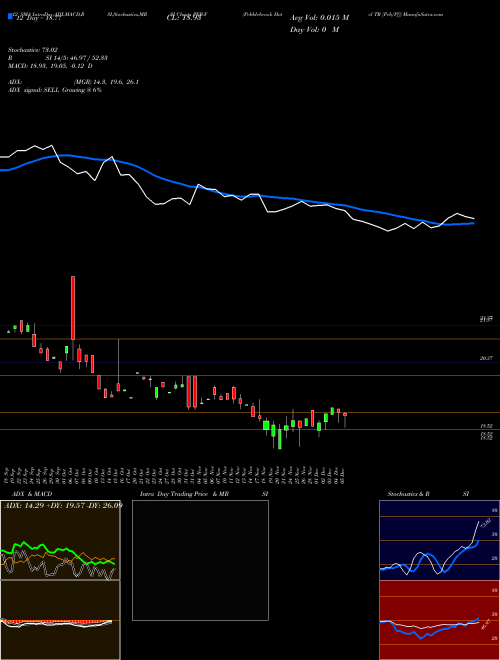The height and width of the screenshot is (660, 500).
Task: Click the MACD histogram mini chart
Action: 60,620
